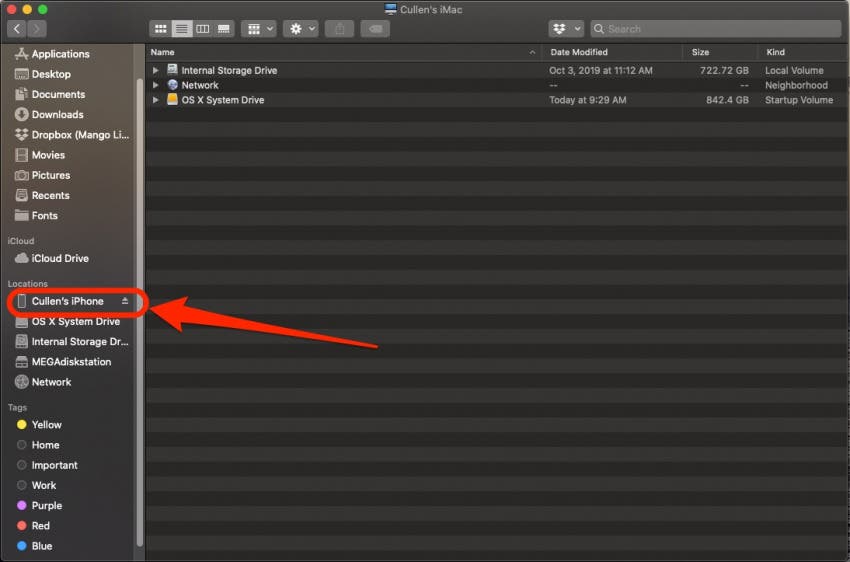Go forward with the right chevron button
The width and height of the screenshot is (850, 562).
(x=36, y=29)
